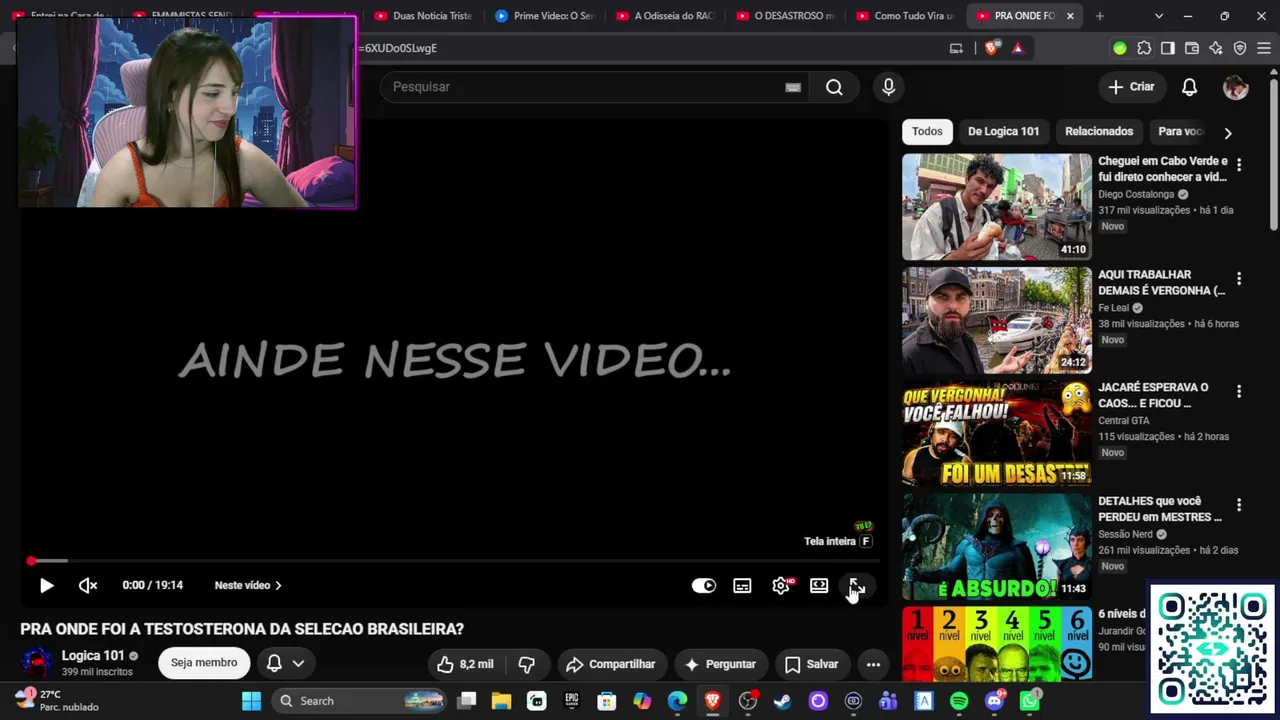Viewport: 1280px width, 720px height.
Task: Start voice search with the microphone icon
Action: [888, 87]
